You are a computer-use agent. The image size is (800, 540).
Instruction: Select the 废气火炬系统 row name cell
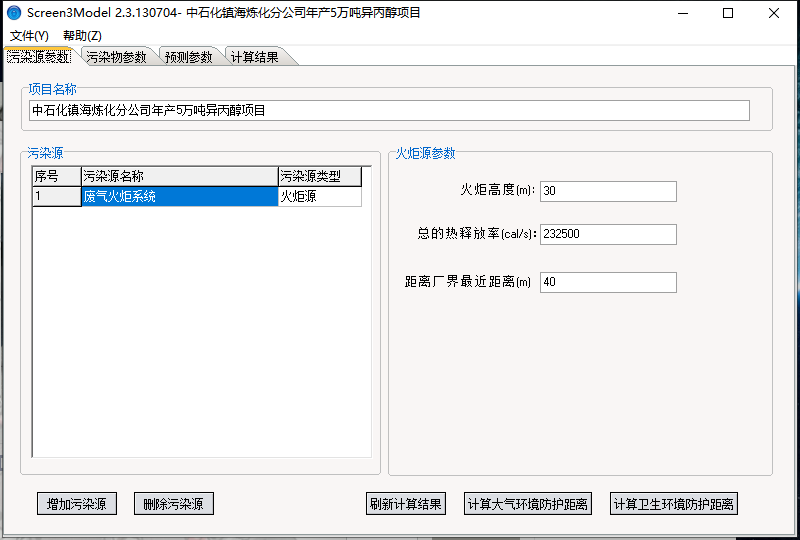pos(180,196)
